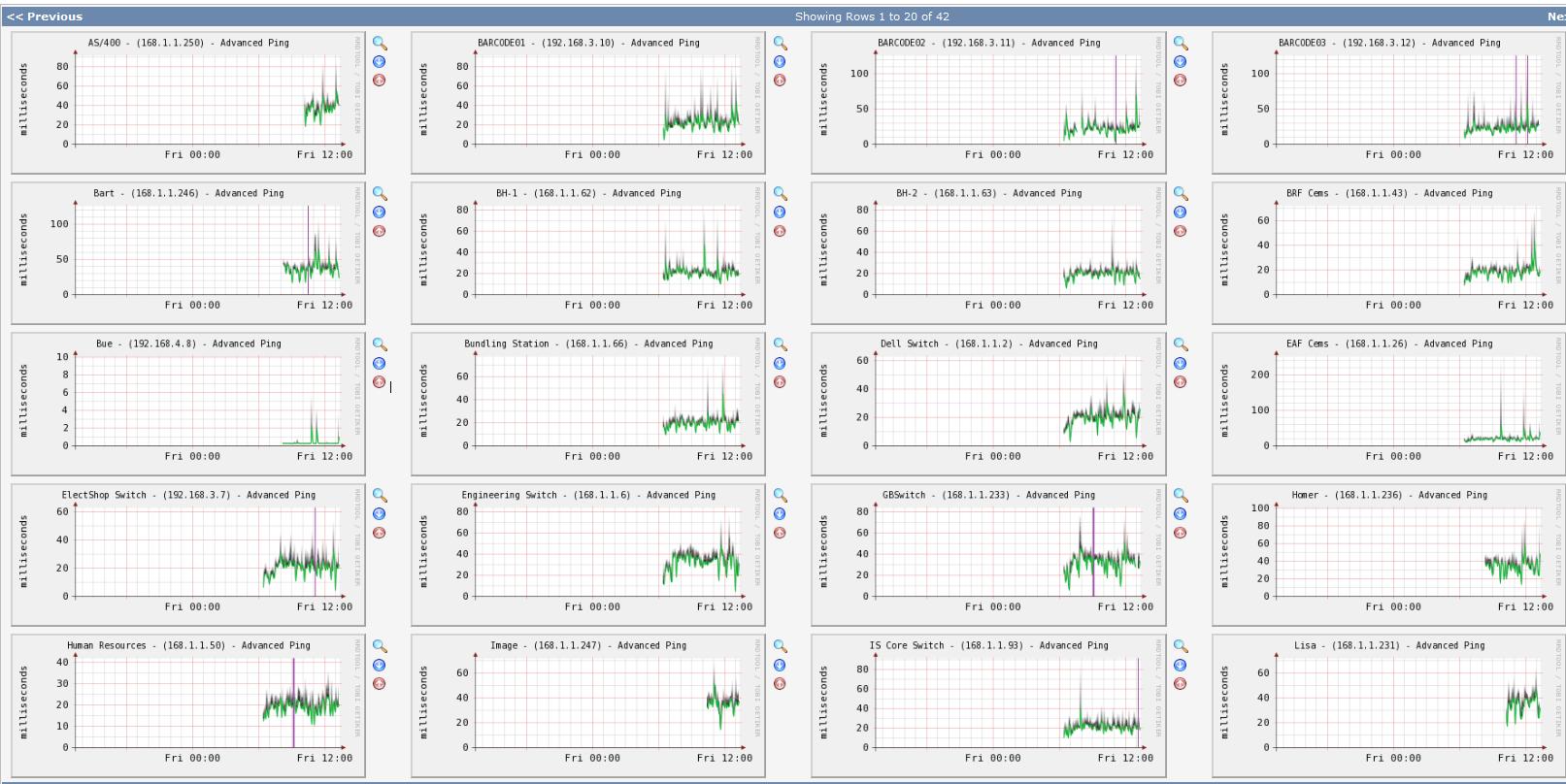This screenshot has width=1566, height=784.
Task: Zoom the Human Resources graph with magnifier icon
Action: point(380,647)
